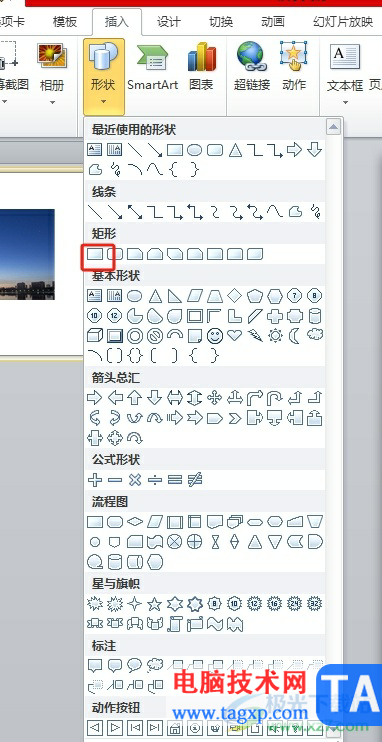Open the 幻灯片放映 tab
Viewport: 382px width, 742px height.
pyautogui.click(x=343, y=22)
